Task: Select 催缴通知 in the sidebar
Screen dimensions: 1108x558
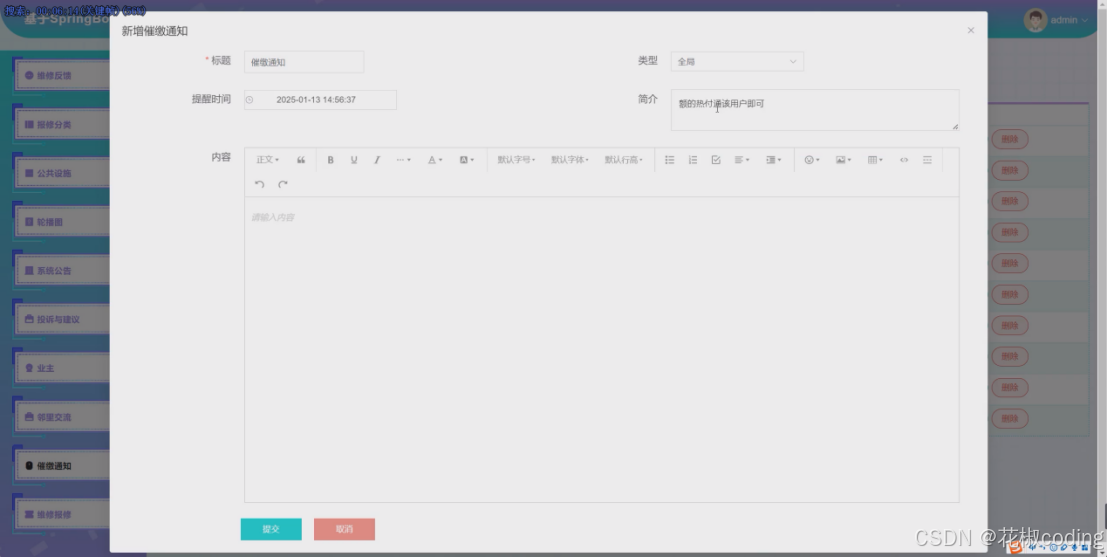Action: (x=62, y=465)
